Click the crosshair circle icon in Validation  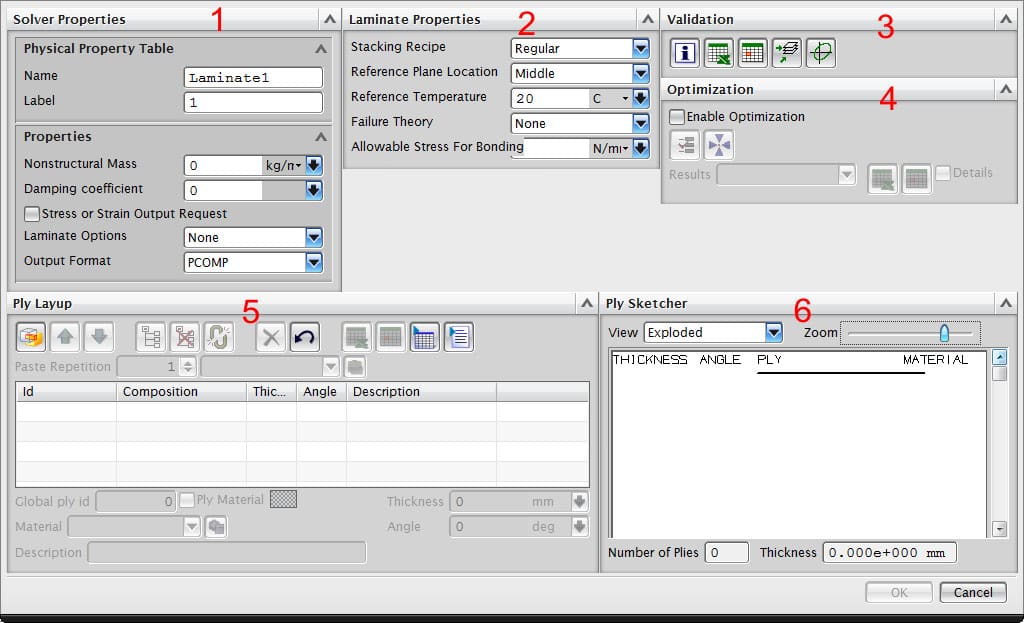coord(820,53)
